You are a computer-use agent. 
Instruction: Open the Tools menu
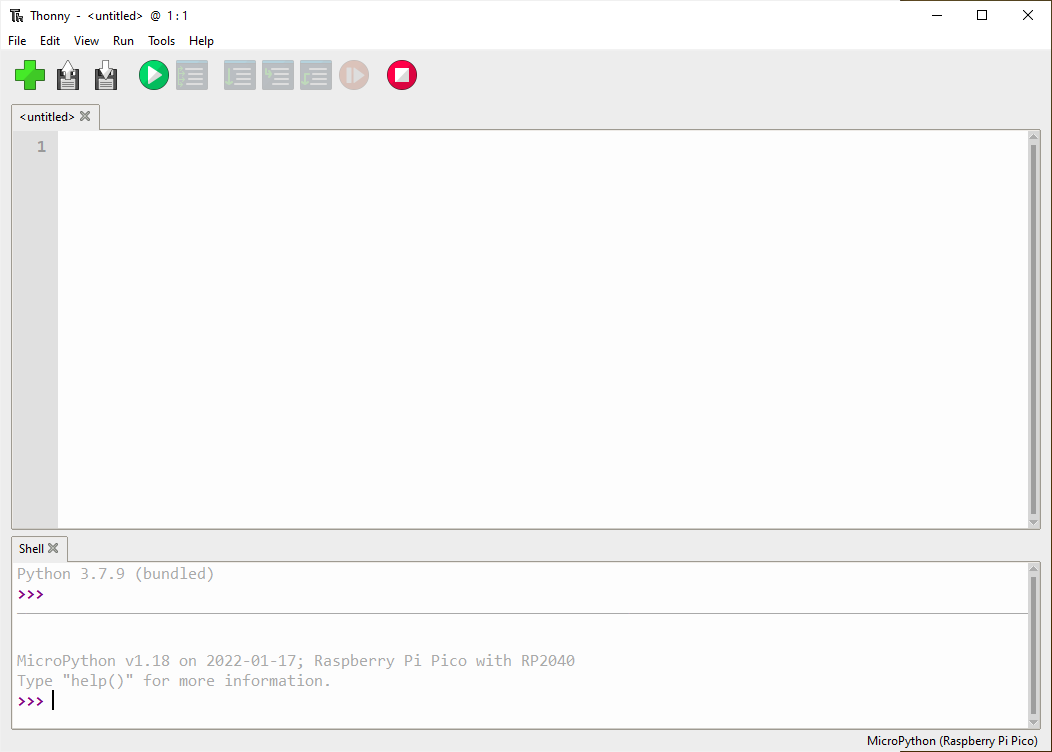coord(161,41)
